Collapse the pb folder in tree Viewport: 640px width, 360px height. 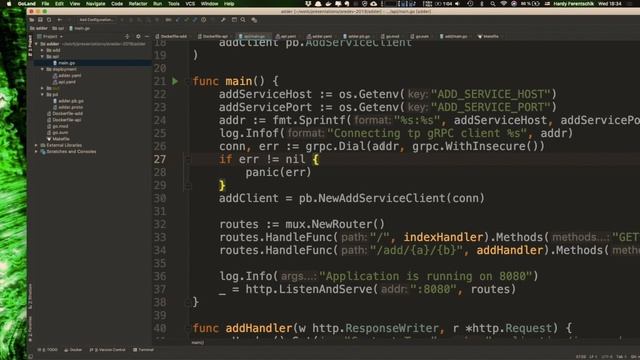(x=42, y=95)
